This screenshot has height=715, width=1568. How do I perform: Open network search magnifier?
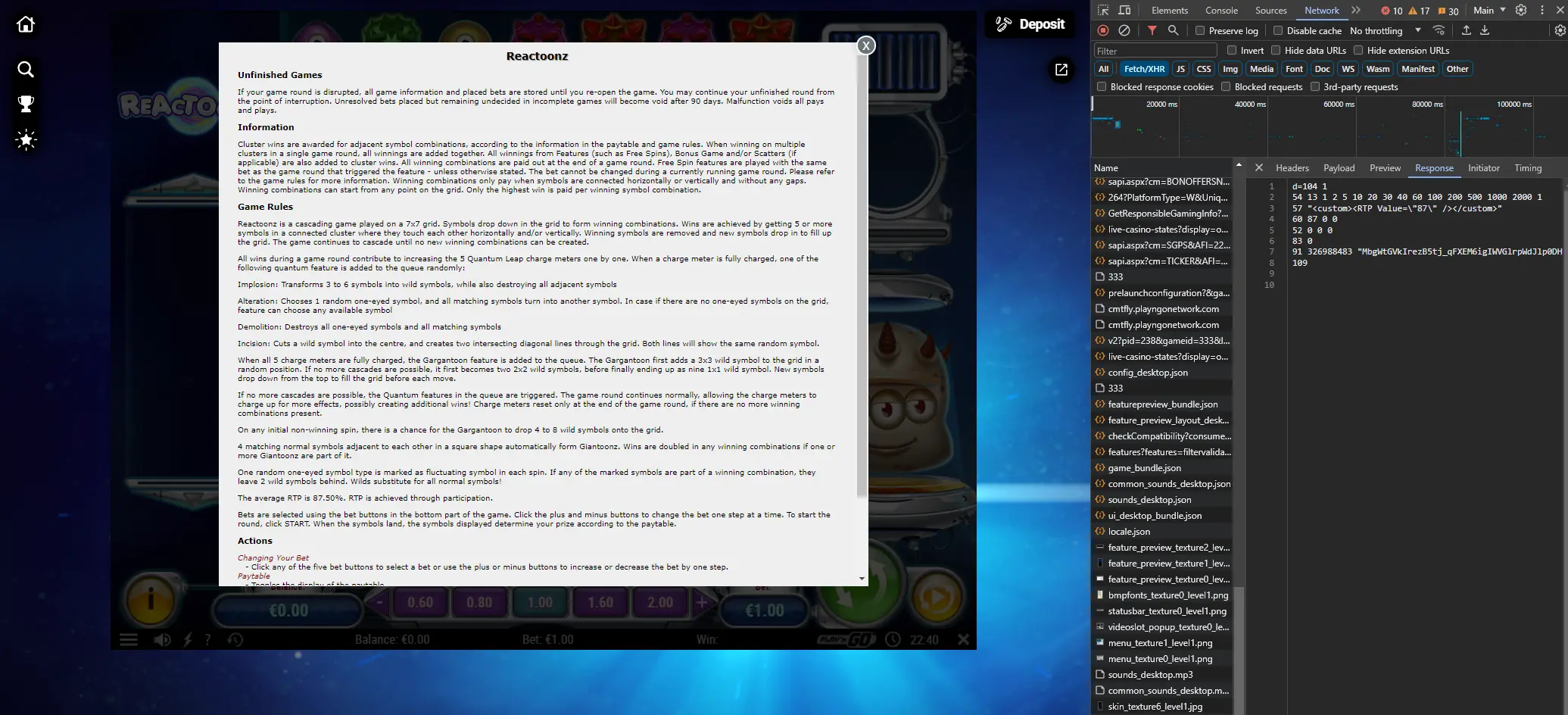(1173, 30)
